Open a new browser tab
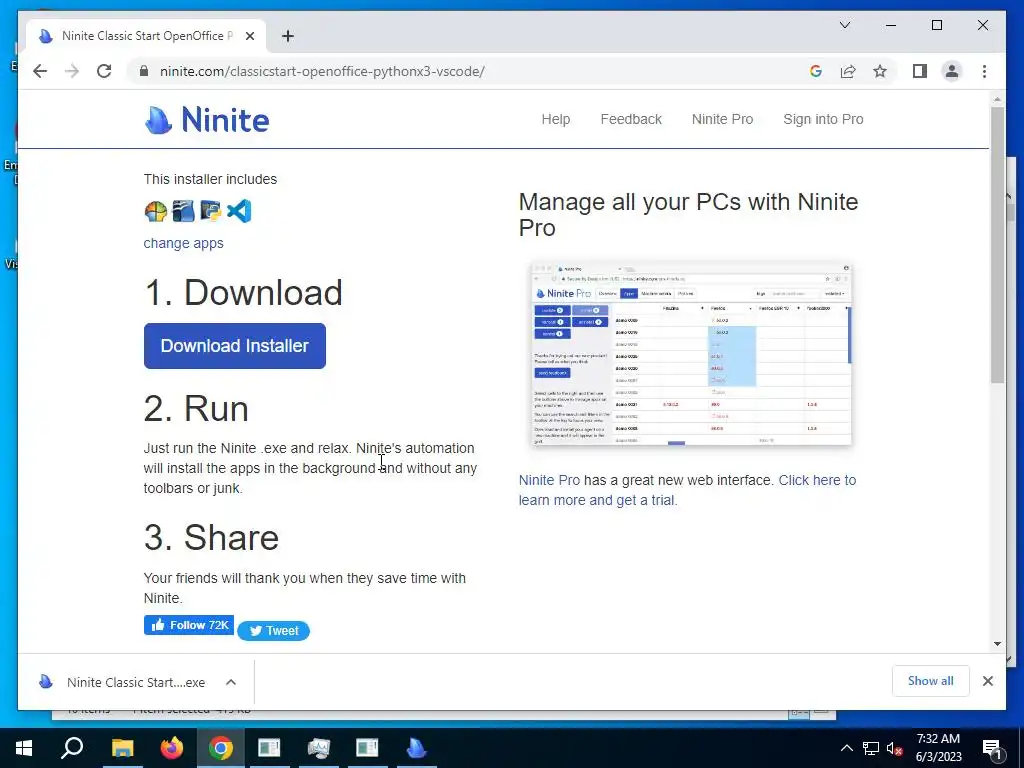The height and width of the screenshot is (768, 1024). click(x=288, y=36)
